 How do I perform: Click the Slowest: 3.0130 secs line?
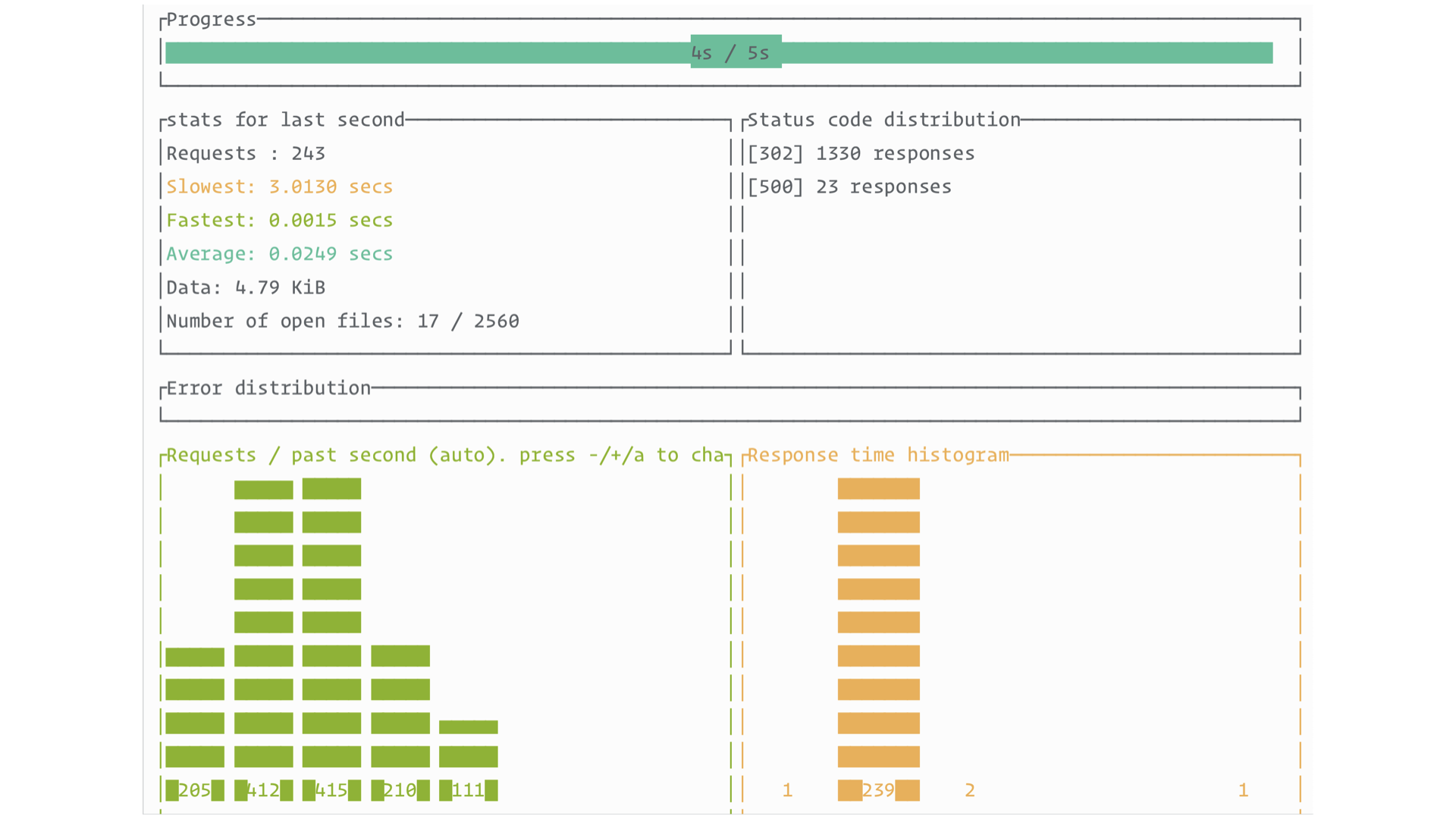[279, 187]
